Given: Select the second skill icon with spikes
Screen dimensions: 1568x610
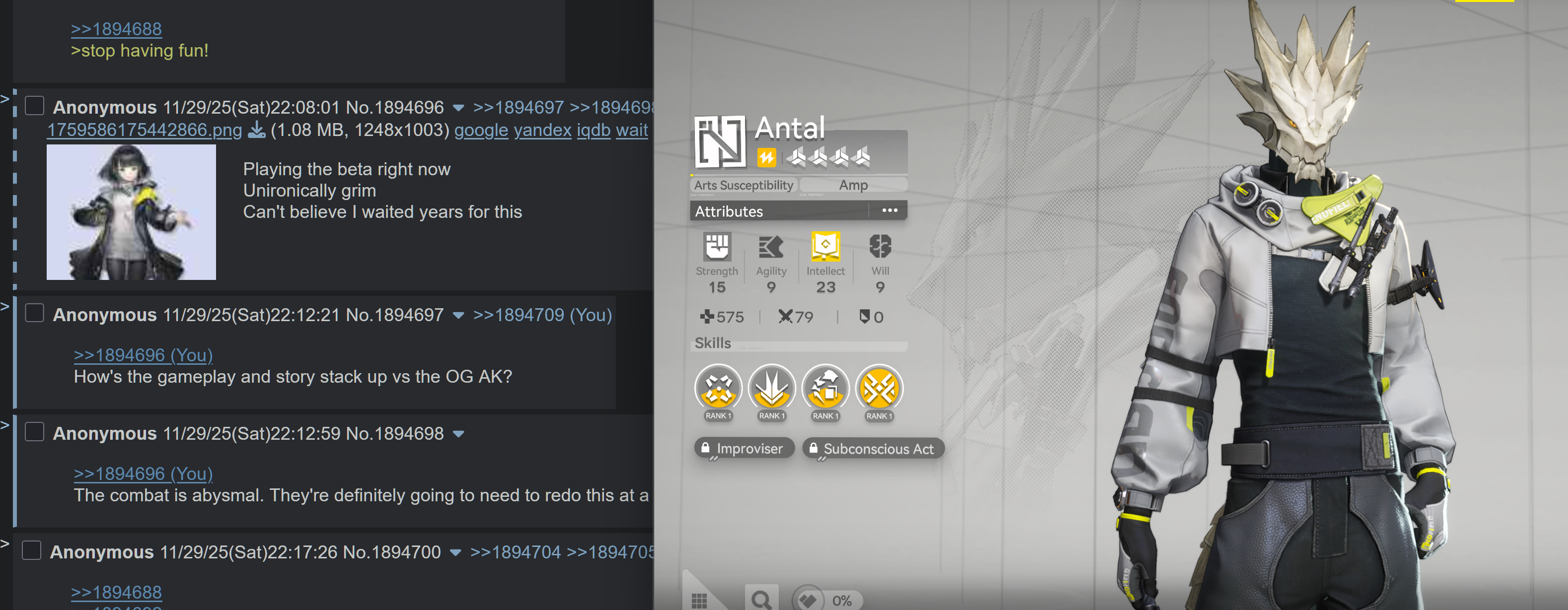Looking at the screenshot, I should 771,388.
